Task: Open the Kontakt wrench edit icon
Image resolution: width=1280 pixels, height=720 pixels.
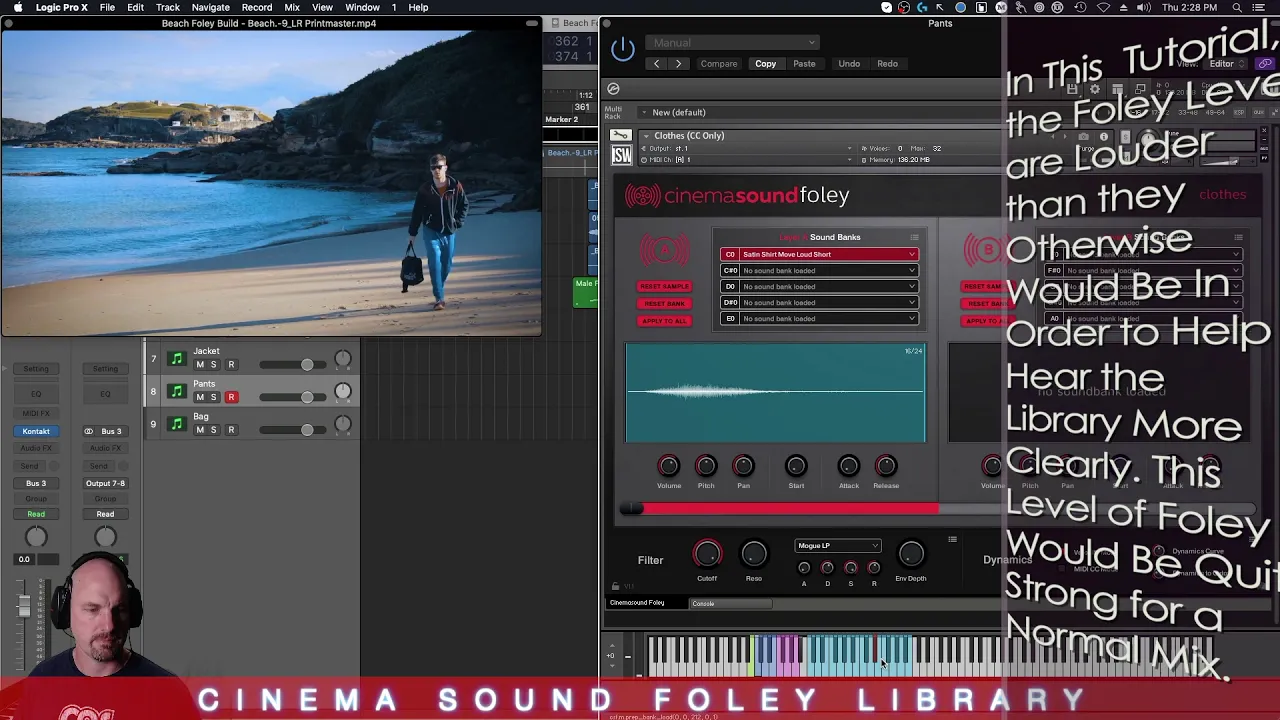Action: coord(620,135)
